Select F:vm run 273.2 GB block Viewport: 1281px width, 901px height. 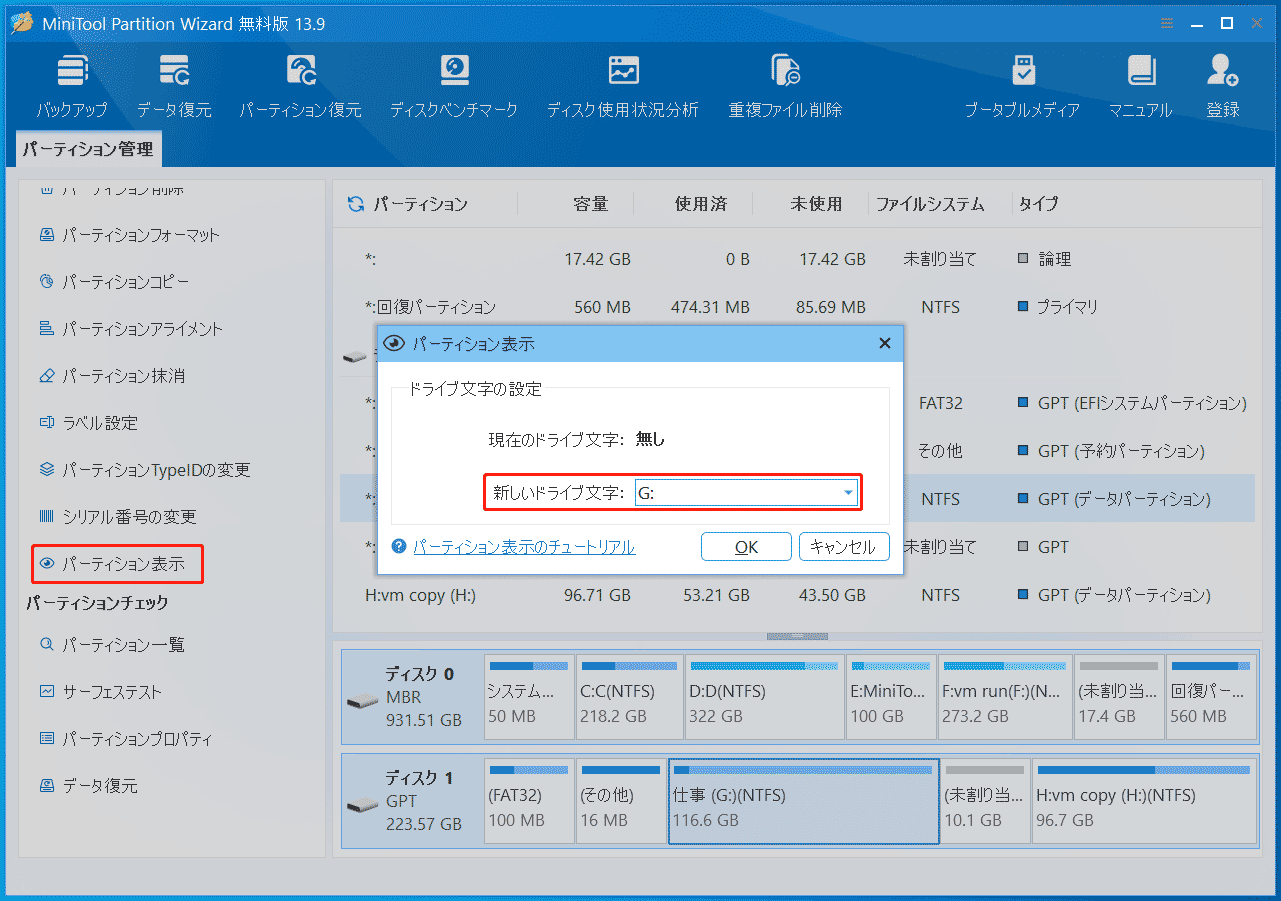1005,697
